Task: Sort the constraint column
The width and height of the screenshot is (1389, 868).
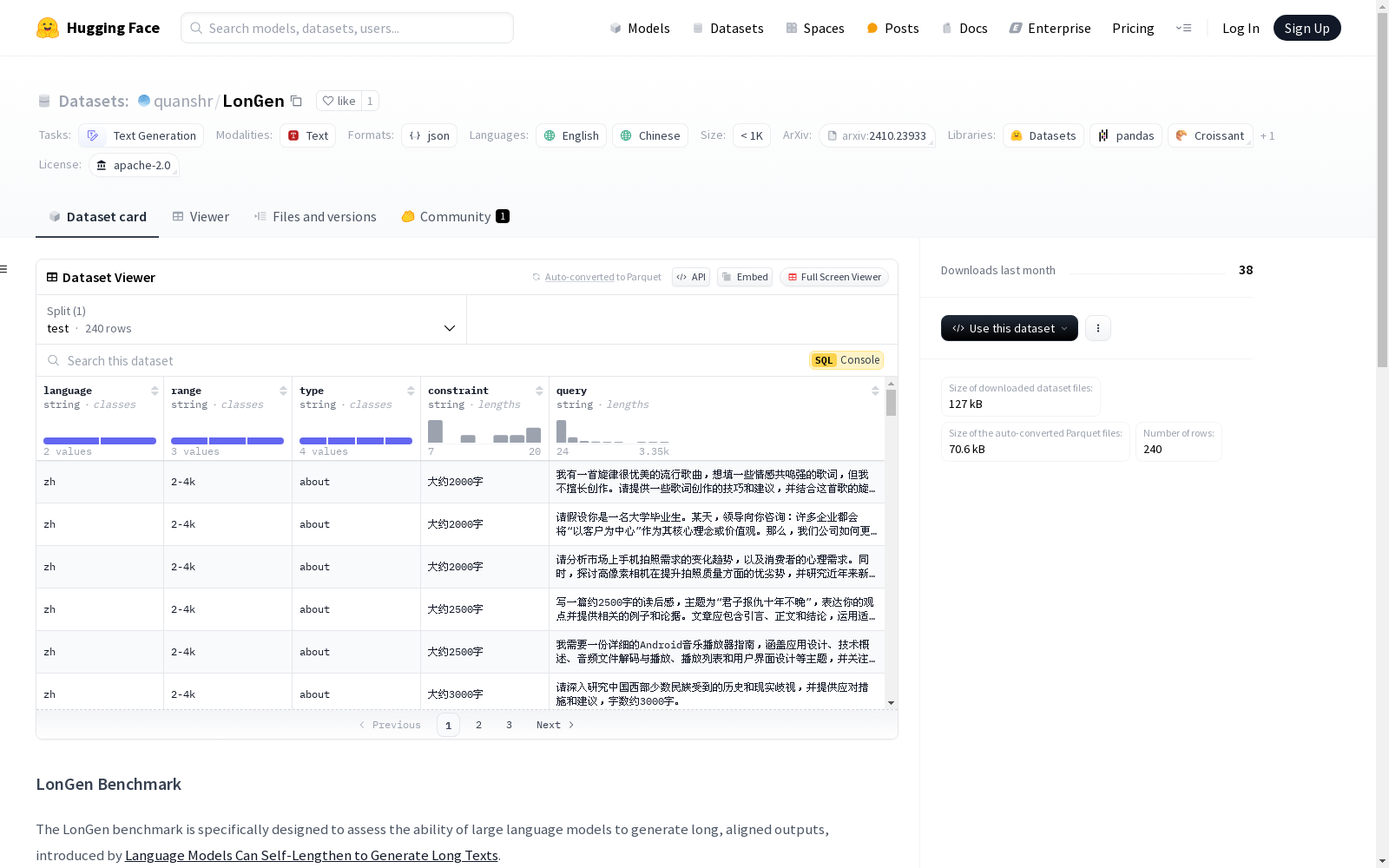Action: point(539,391)
